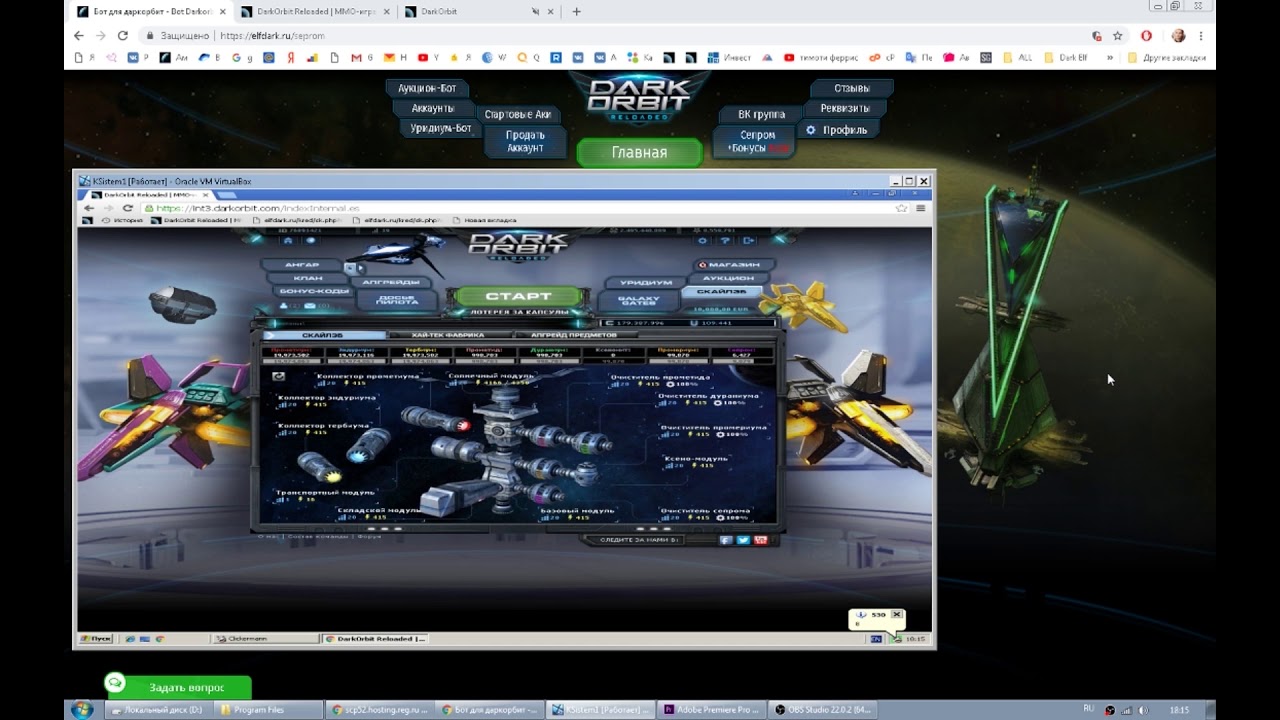Open Adobe Premiere Pro taskbar item
This screenshot has width=1280, height=720.
(712, 710)
